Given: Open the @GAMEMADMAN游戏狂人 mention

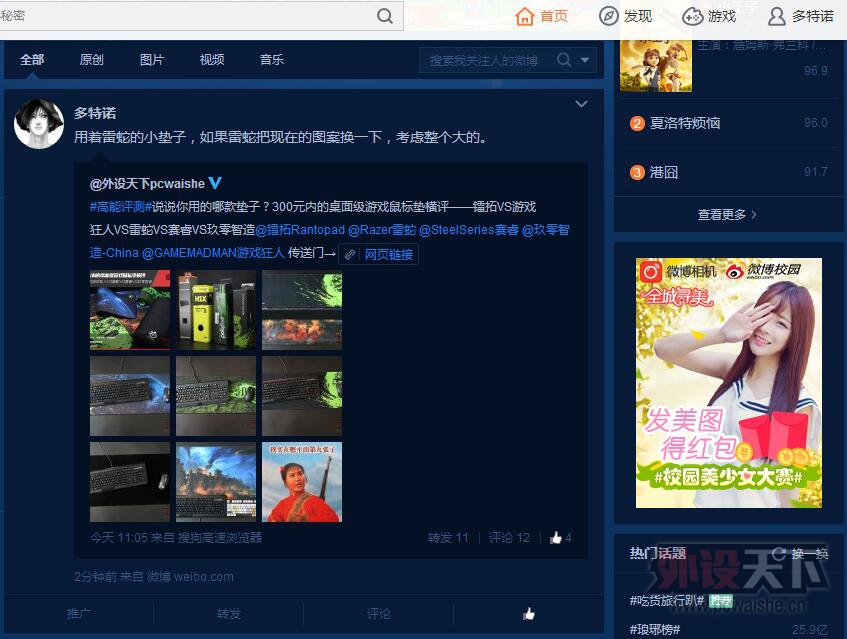Looking at the screenshot, I should pos(213,253).
